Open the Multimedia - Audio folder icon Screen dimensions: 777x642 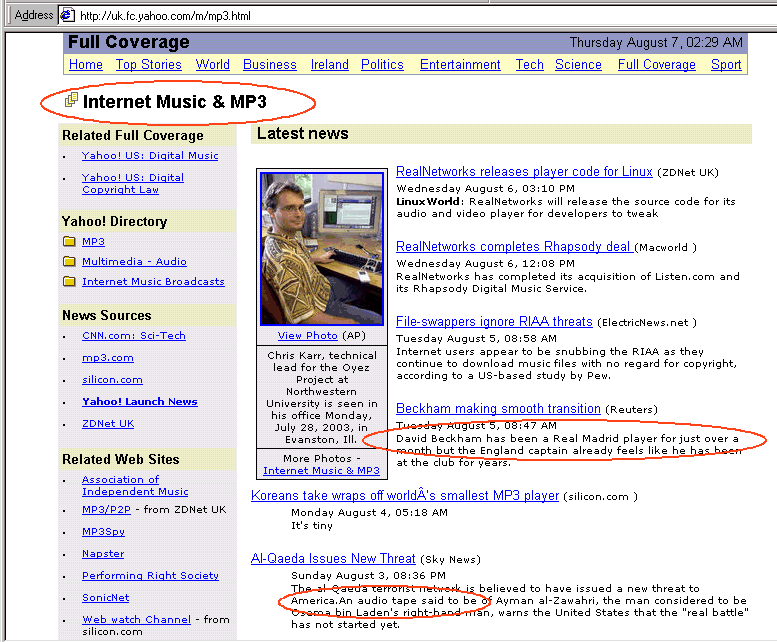pos(69,261)
